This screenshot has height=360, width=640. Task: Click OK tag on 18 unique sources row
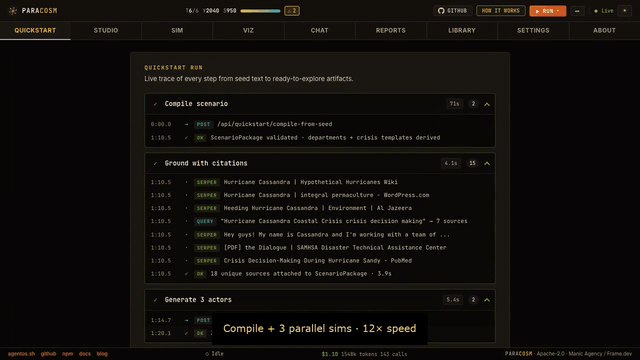point(200,274)
